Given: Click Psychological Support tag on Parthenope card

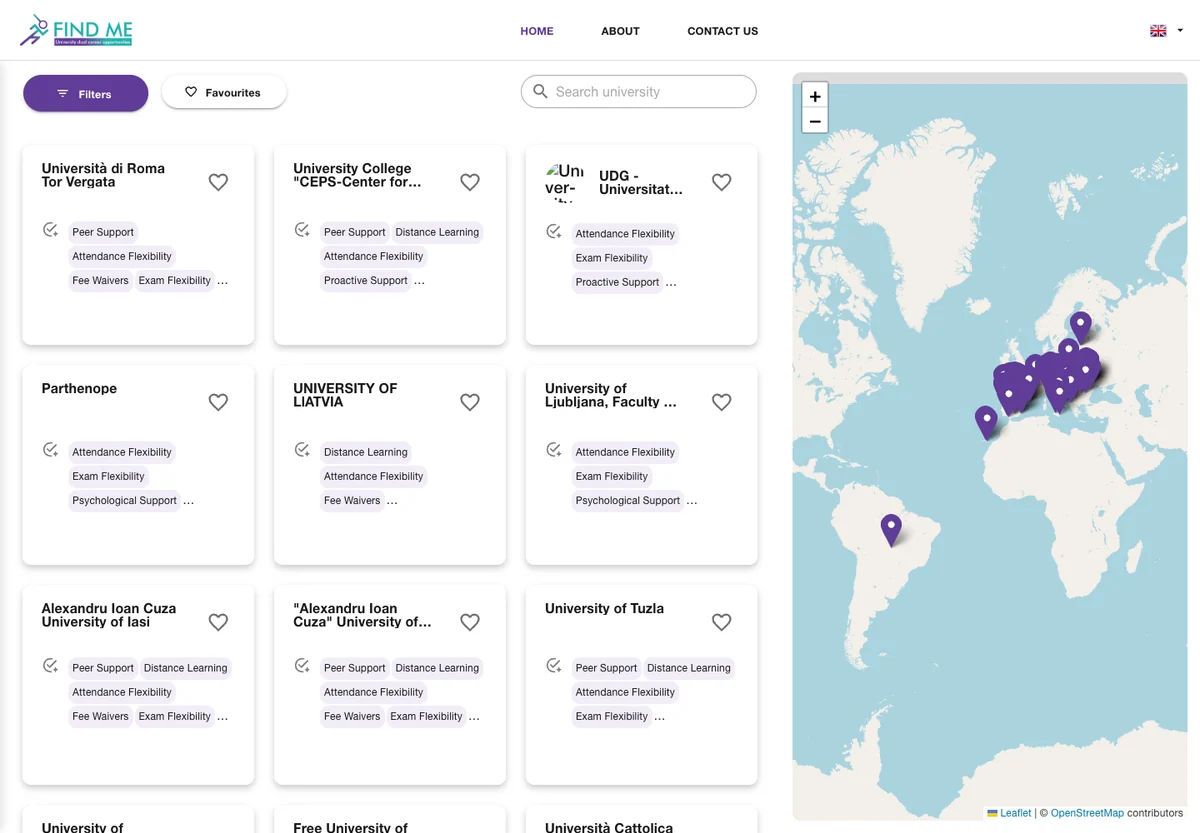Looking at the screenshot, I should [x=124, y=500].
